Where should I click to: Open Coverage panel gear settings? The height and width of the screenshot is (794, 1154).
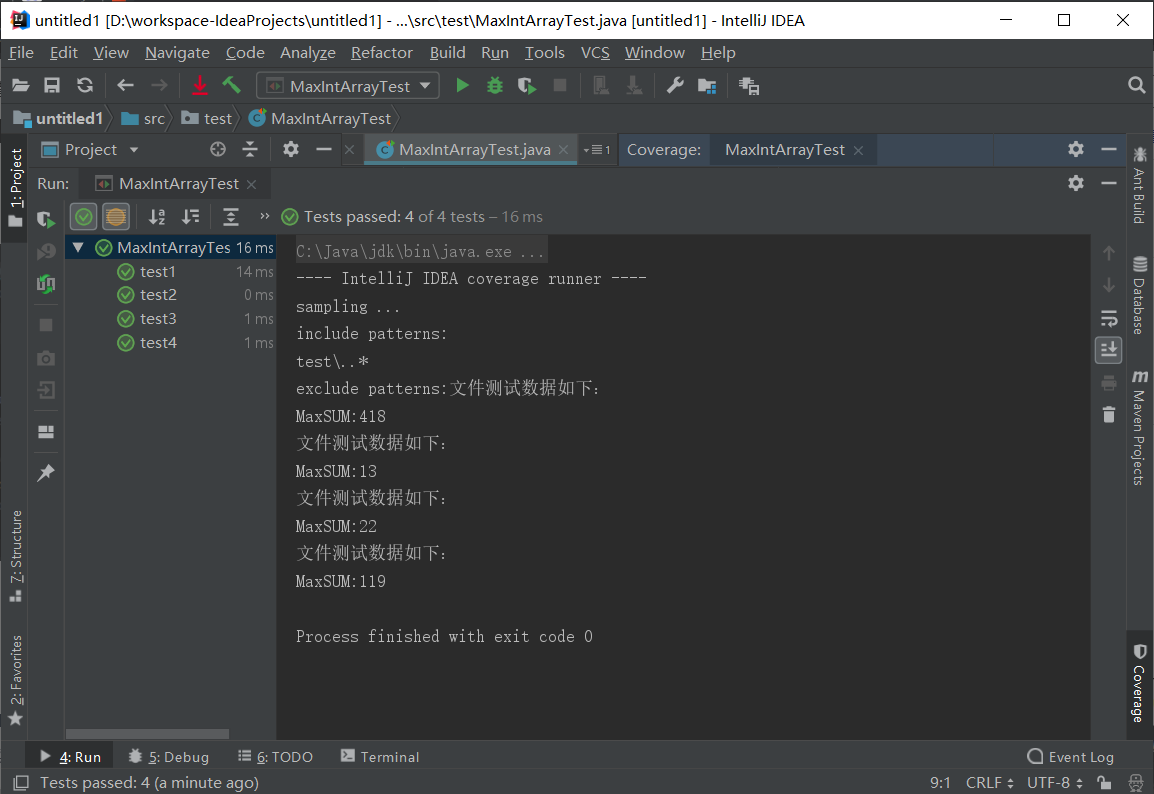(x=1076, y=149)
